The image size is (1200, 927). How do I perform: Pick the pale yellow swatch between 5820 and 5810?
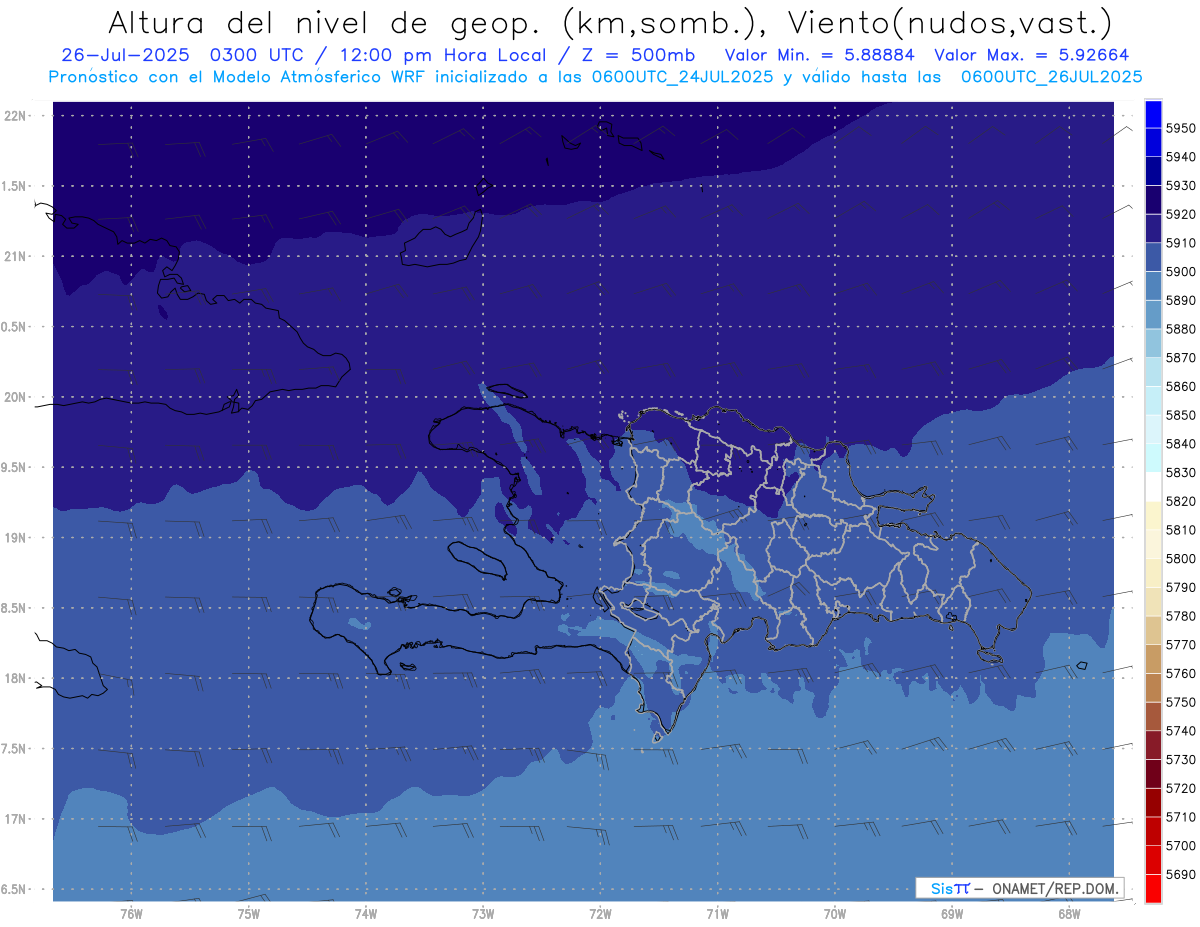pyautogui.click(x=1153, y=515)
